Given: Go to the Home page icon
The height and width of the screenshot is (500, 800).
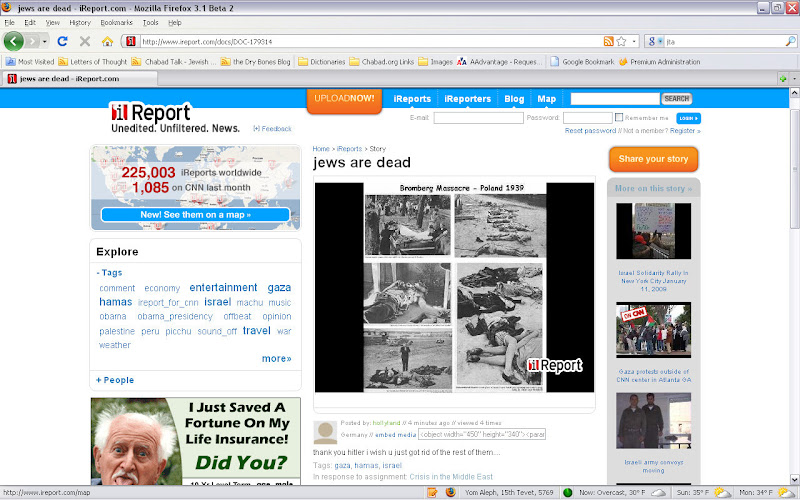Looking at the screenshot, I should (107, 41).
